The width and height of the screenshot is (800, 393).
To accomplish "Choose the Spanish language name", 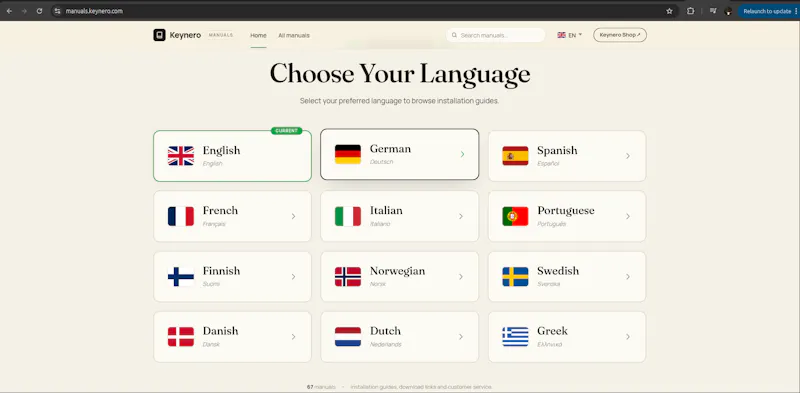I will 557,151.
